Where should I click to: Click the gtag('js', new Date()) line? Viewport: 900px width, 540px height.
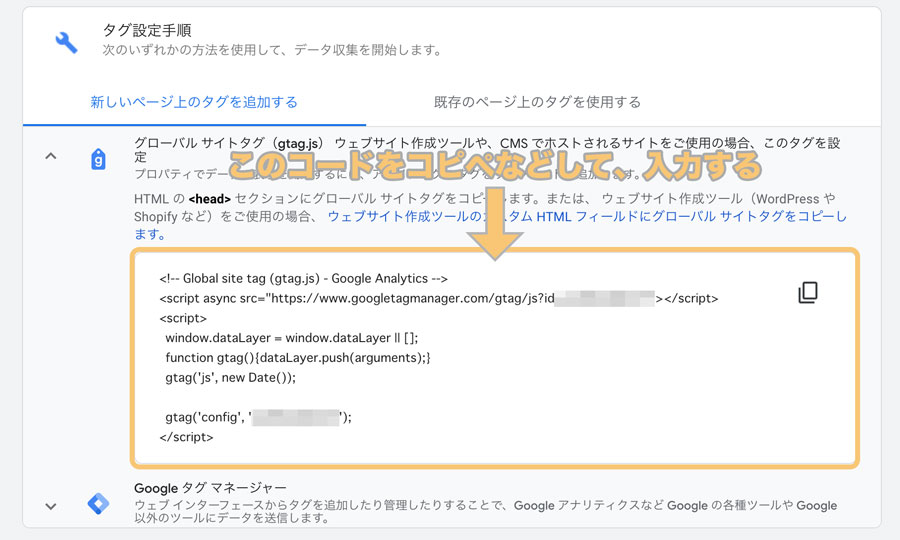pyautogui.click(x=231, y=378)
